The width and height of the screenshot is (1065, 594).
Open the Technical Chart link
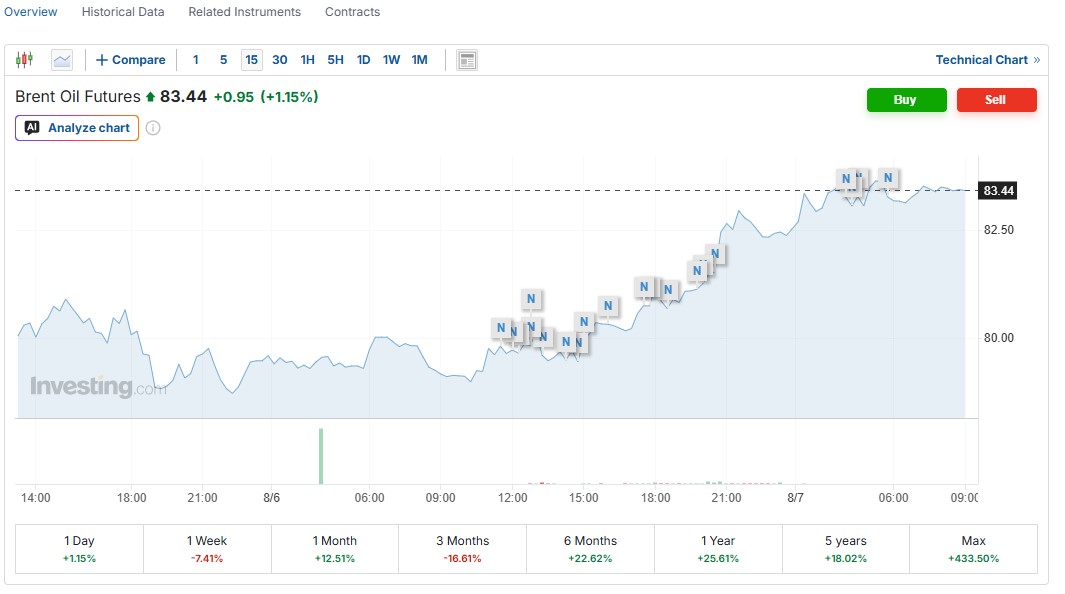(988, 60)
